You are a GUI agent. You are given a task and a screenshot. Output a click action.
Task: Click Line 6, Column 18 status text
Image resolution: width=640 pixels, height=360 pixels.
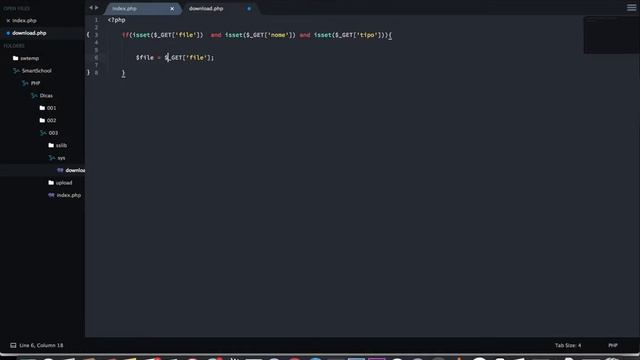point(41,345)
